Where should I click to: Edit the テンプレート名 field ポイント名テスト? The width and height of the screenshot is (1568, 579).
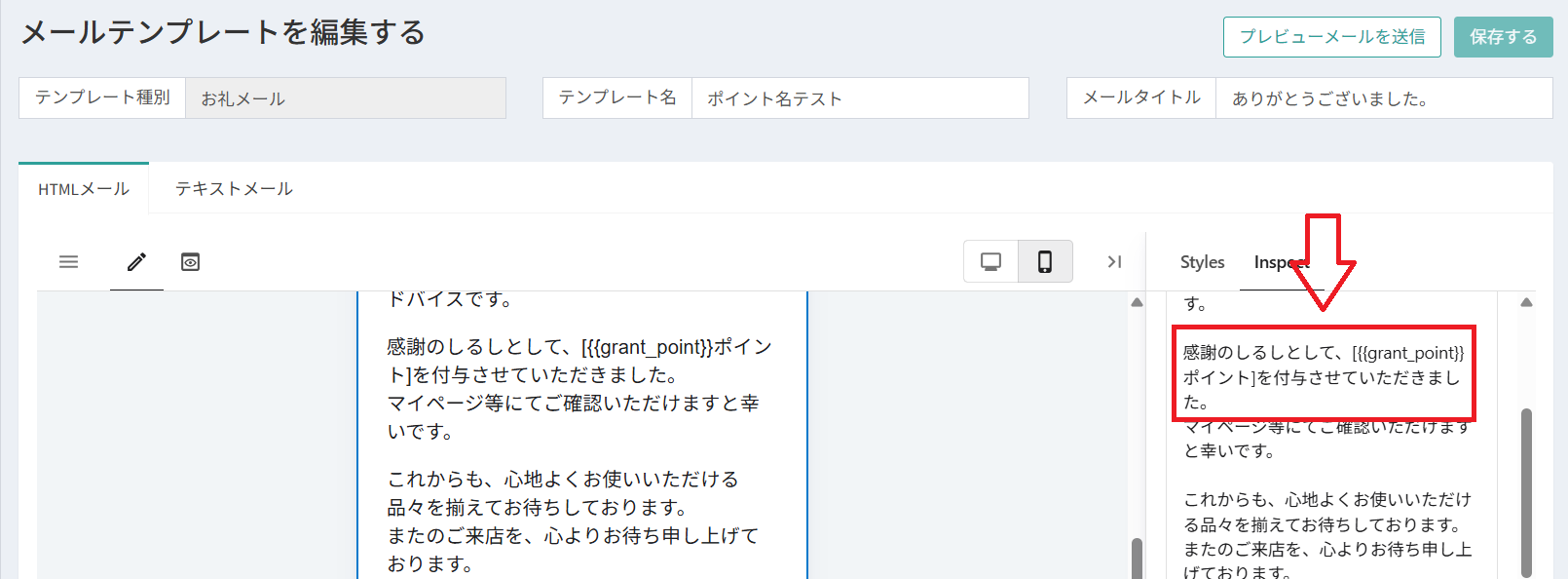[860, 98]
